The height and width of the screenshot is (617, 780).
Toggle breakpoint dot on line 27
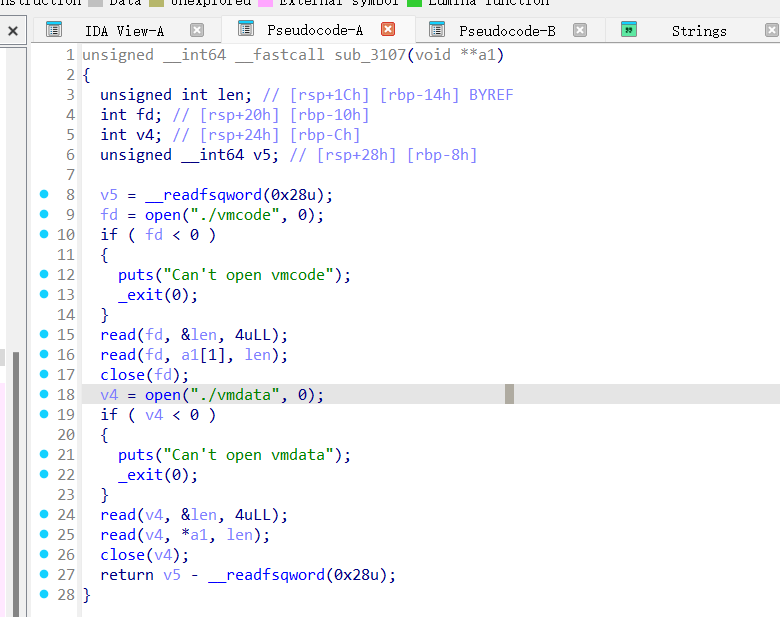[43, 574]
